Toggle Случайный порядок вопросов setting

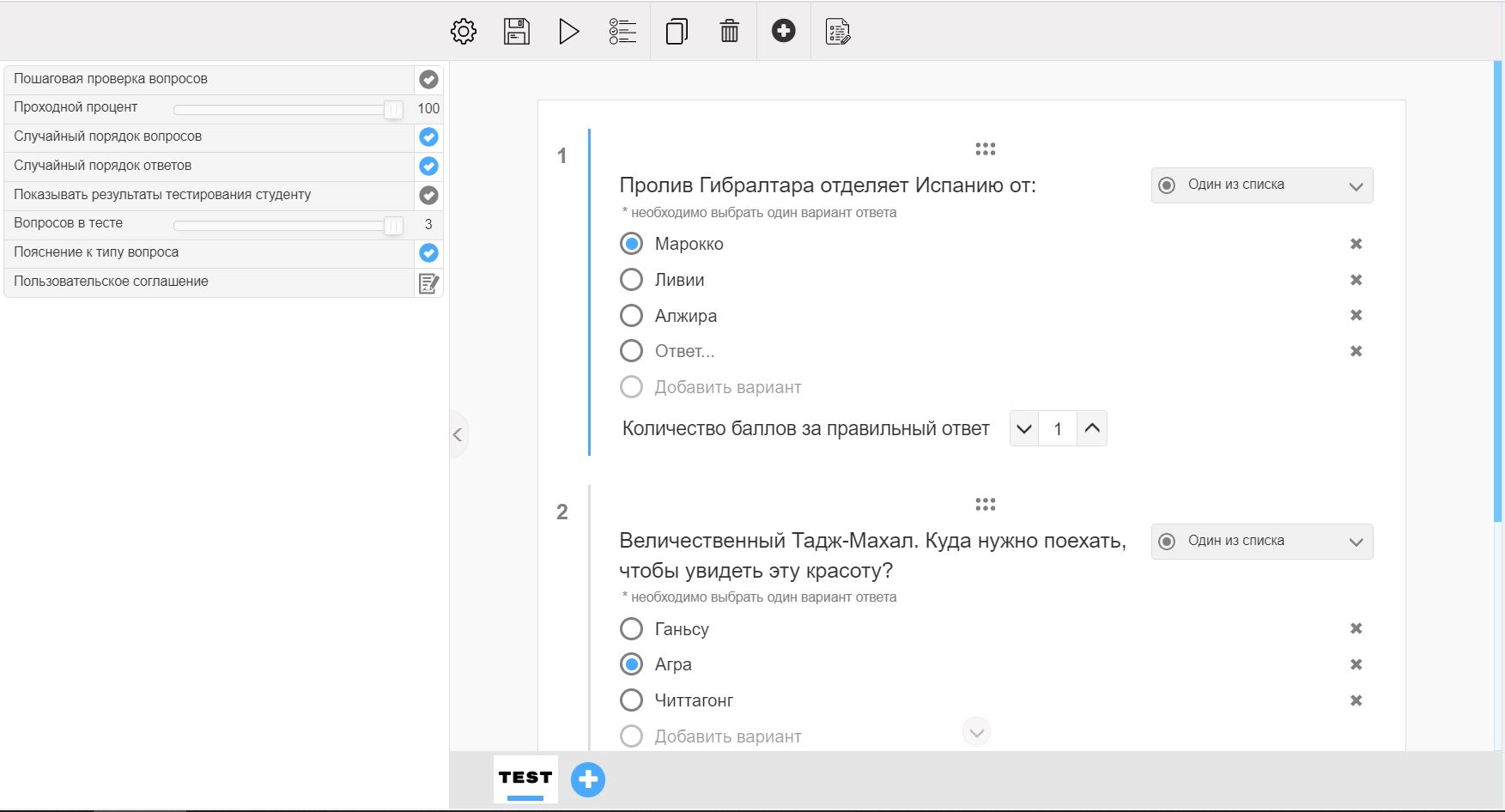click(x=428, y=137)
